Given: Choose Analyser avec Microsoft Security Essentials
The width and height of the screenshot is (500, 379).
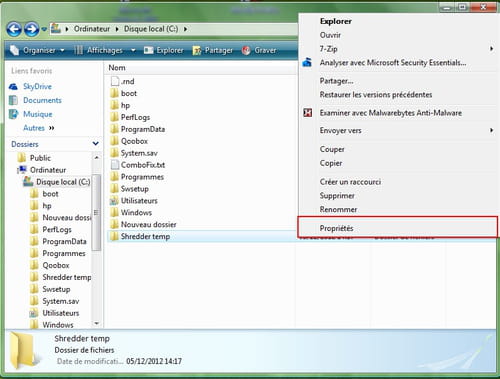Looking at the screenshot, I should (393, 63).
